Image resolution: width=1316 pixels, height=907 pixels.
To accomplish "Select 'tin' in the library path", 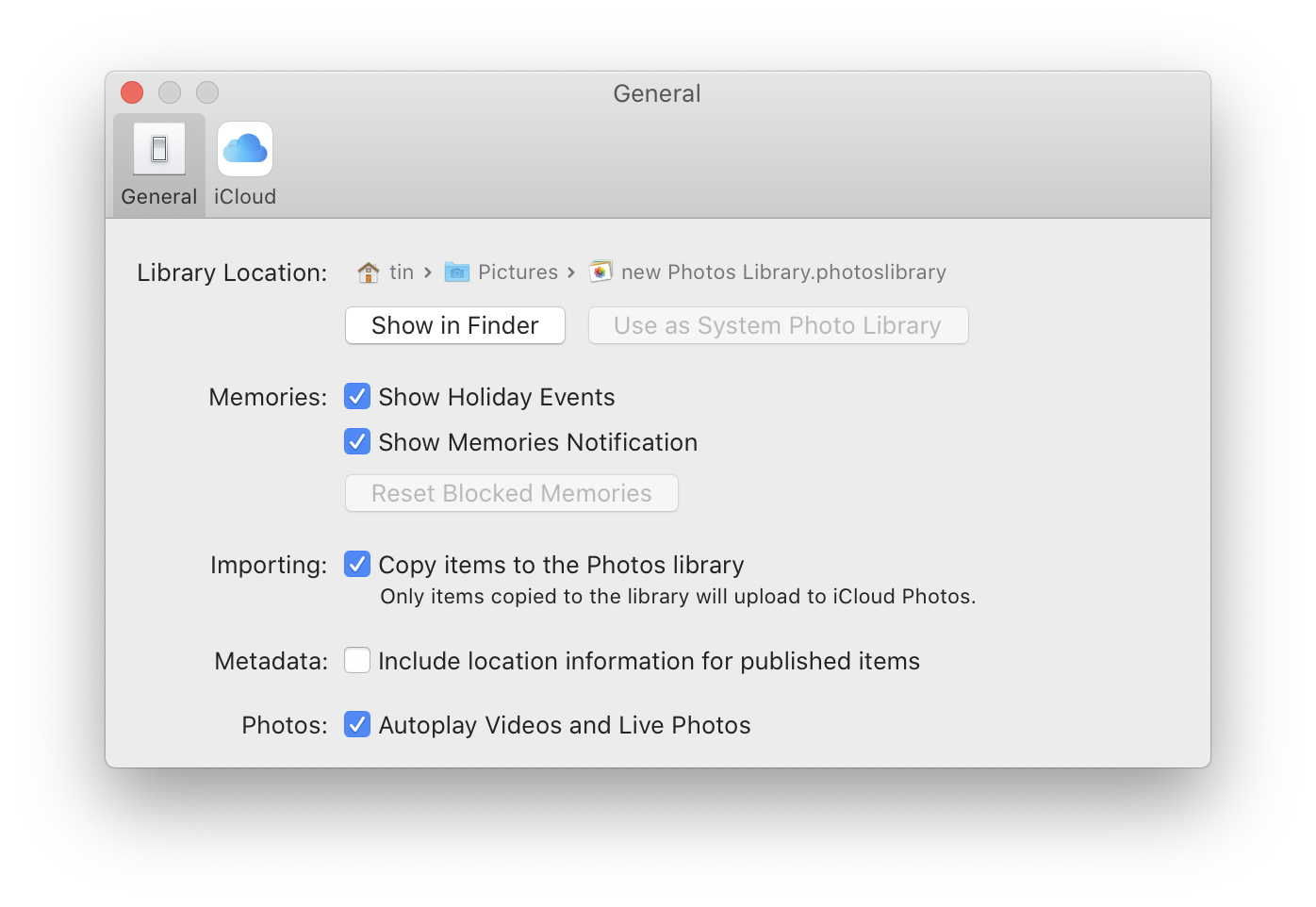I will (402, 272).
